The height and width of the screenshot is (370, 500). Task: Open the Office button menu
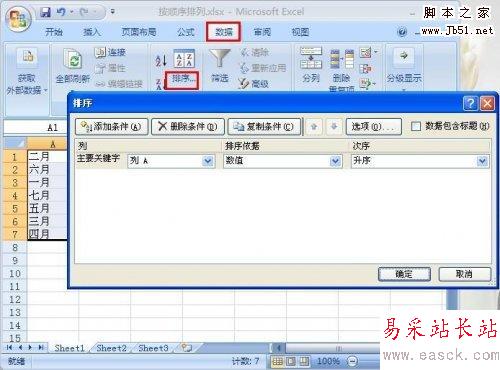tap(18, 18)
